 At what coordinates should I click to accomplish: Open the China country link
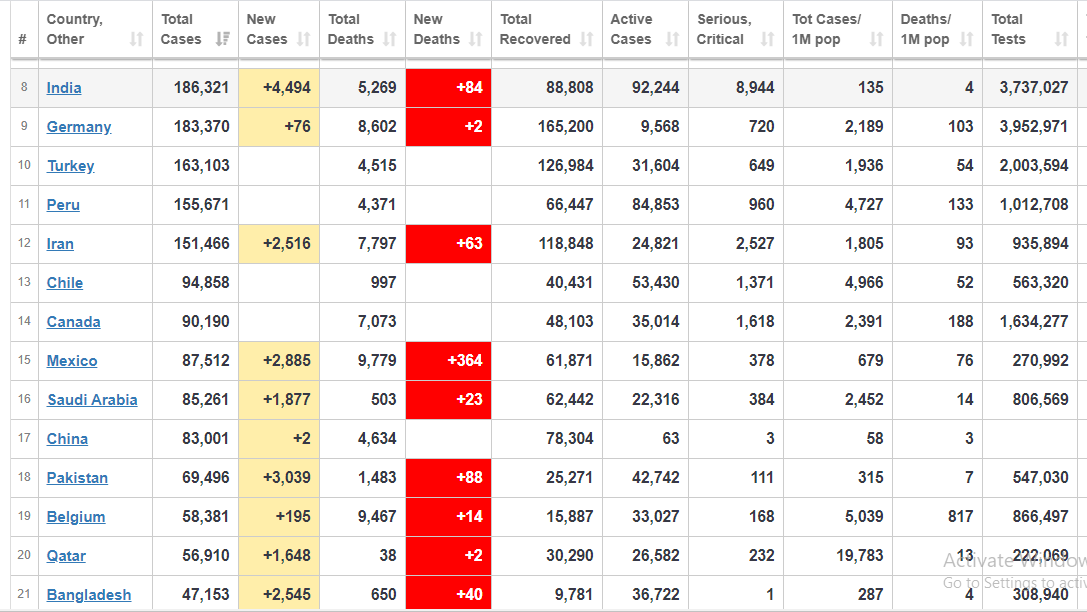67,439
